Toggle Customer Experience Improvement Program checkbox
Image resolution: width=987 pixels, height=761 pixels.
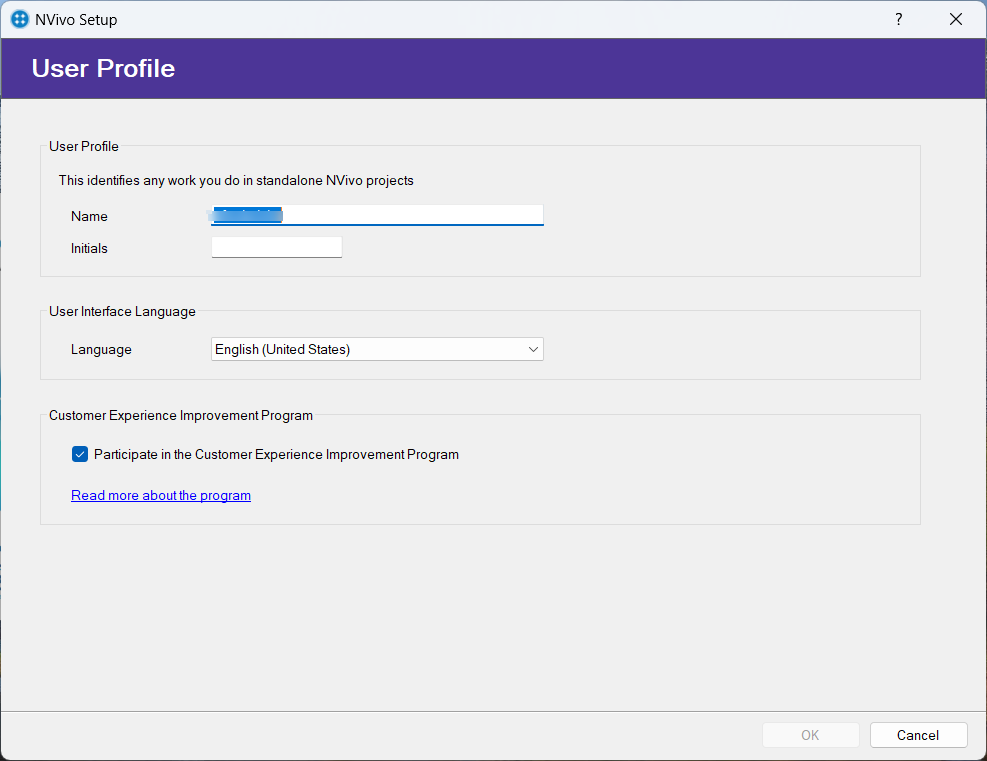point(80,454)
